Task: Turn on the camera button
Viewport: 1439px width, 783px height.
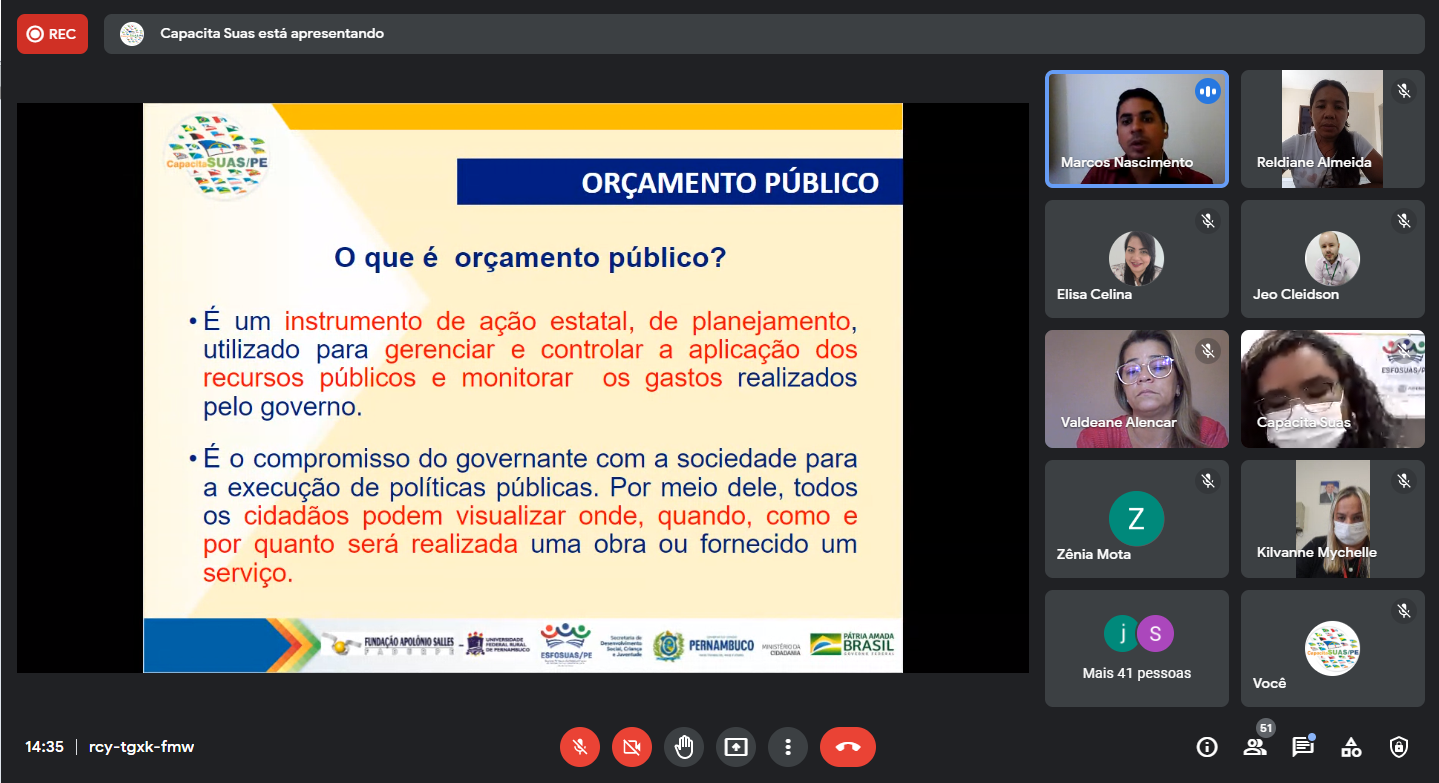Action: tap(631, 747)
